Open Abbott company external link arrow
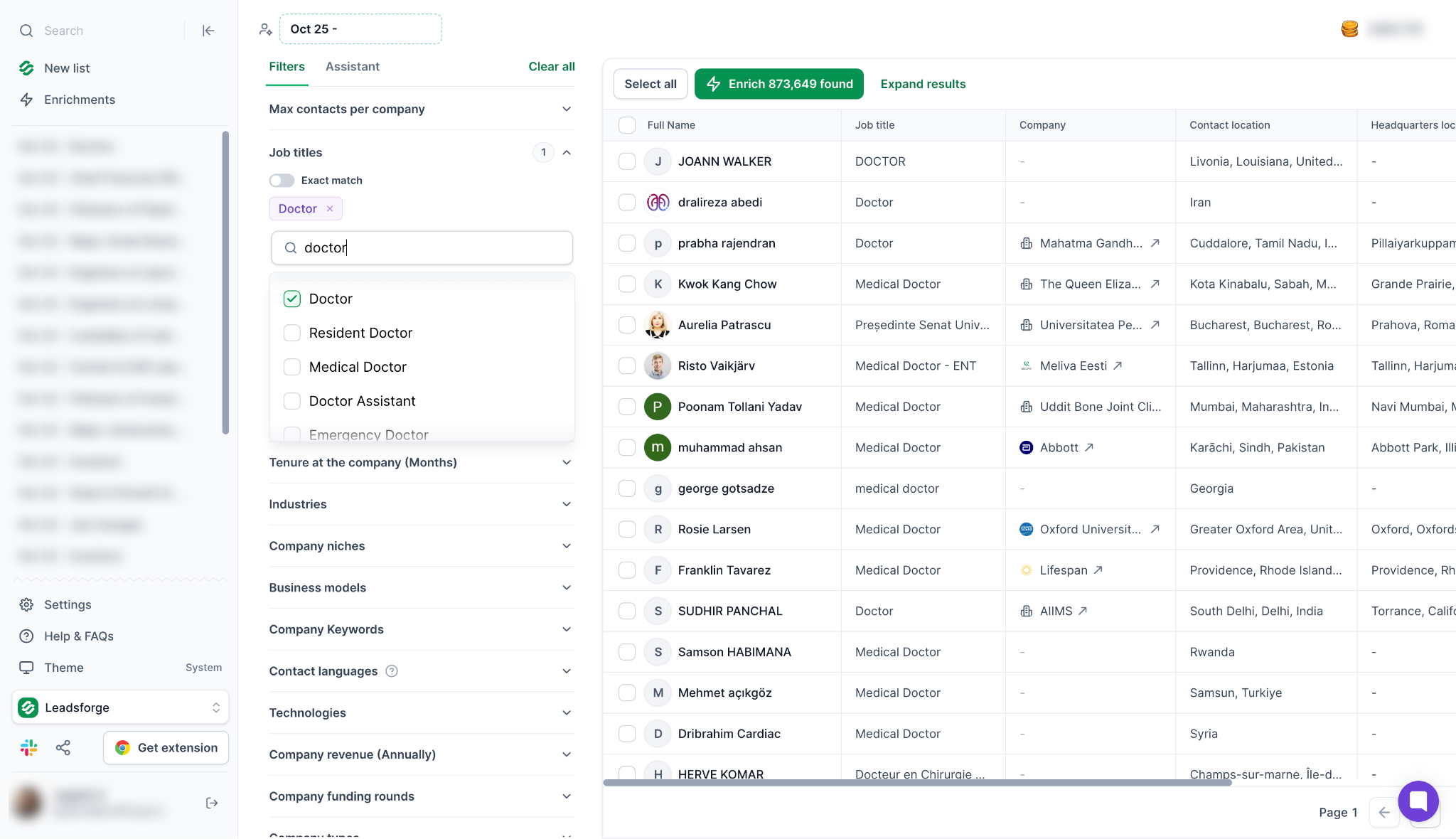This screenshot has height=839, width=1456. click(x=1089, y=447)
